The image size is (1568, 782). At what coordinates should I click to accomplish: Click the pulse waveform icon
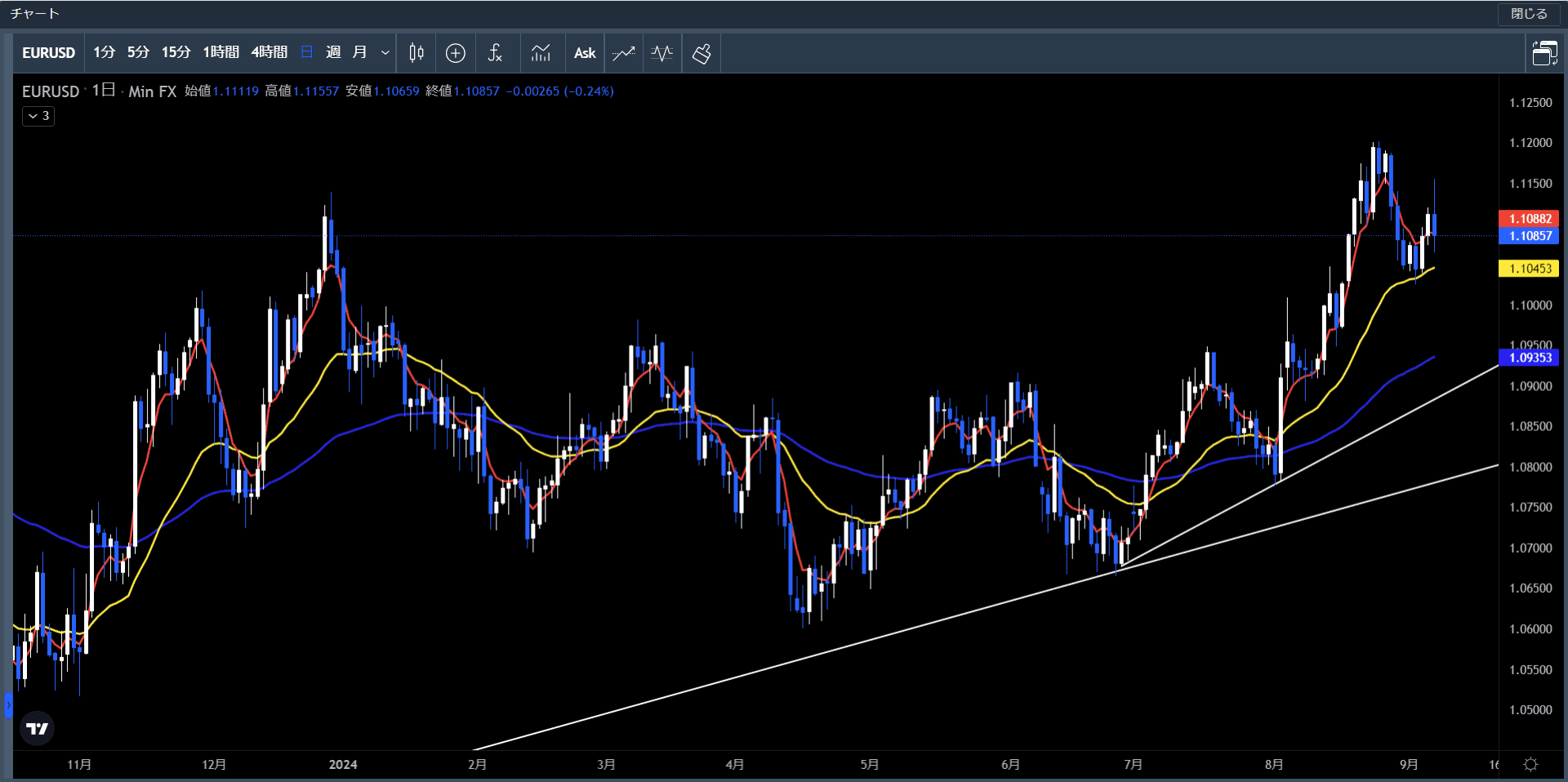pyautogui.click(x=662, y=53)
